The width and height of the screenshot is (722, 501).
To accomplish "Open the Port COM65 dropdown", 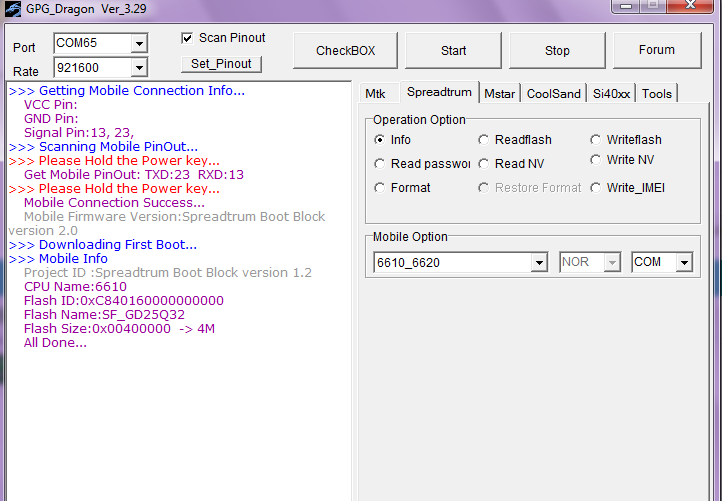I will click(139, 44).
